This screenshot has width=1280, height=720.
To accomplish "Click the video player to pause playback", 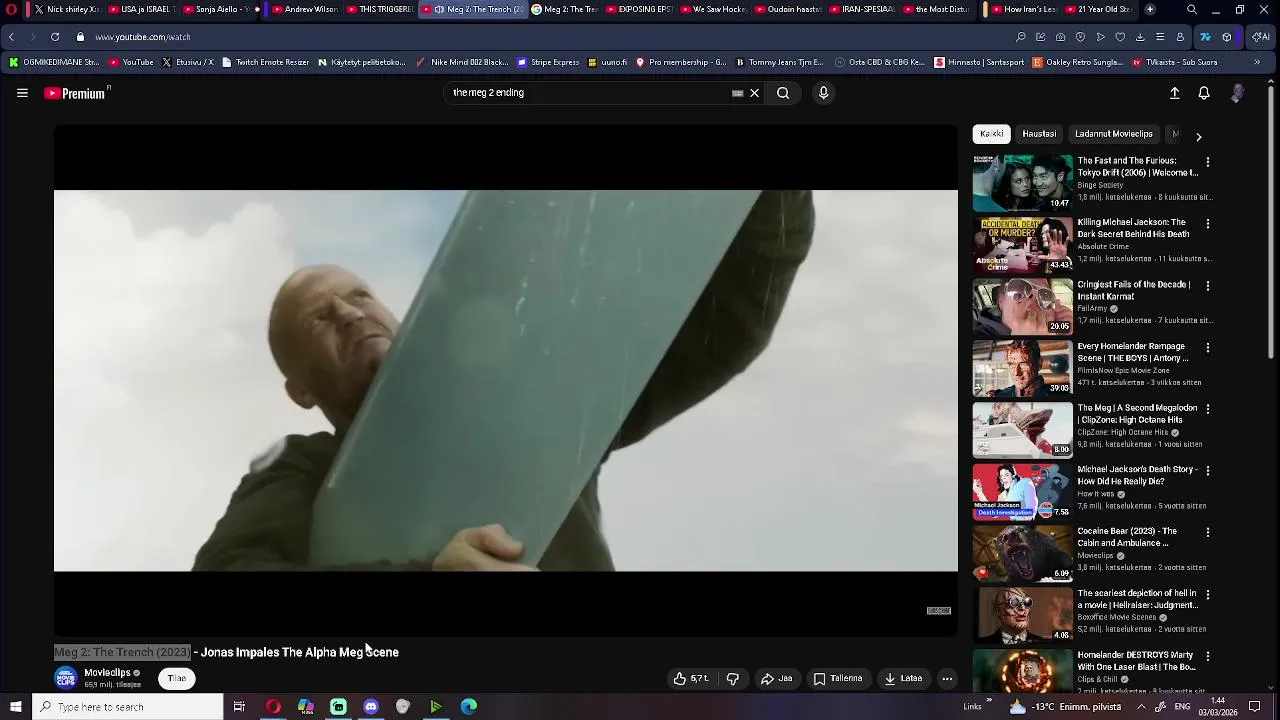I will click(505, 380).
